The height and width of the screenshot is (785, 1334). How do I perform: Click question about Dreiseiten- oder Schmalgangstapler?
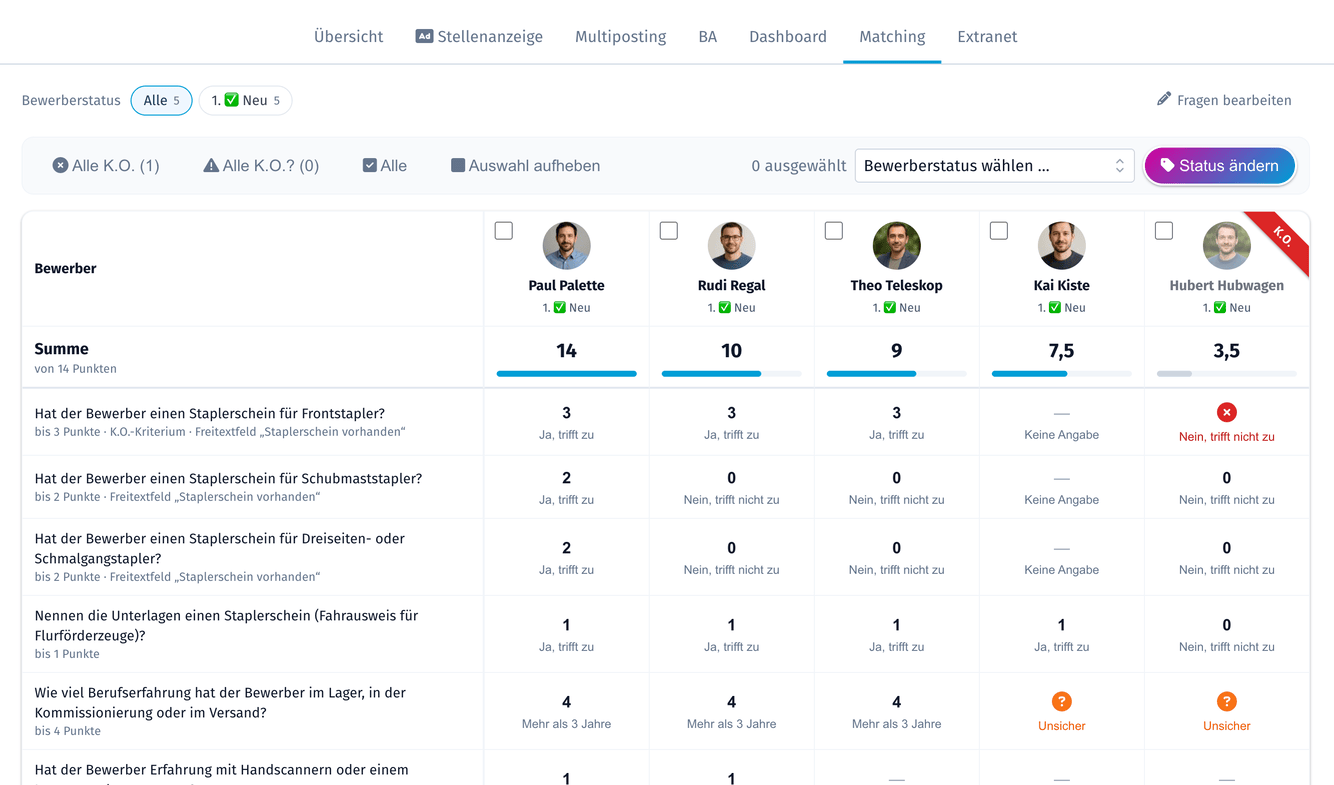tap(220, 548)
